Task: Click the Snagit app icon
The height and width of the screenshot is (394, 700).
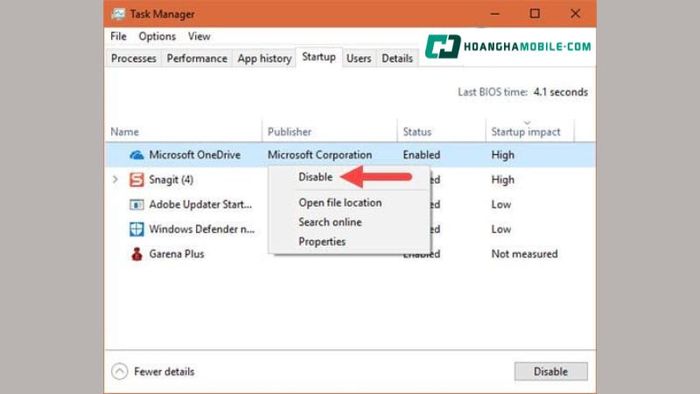Action: pyautogui.click(x=137, y=179)
